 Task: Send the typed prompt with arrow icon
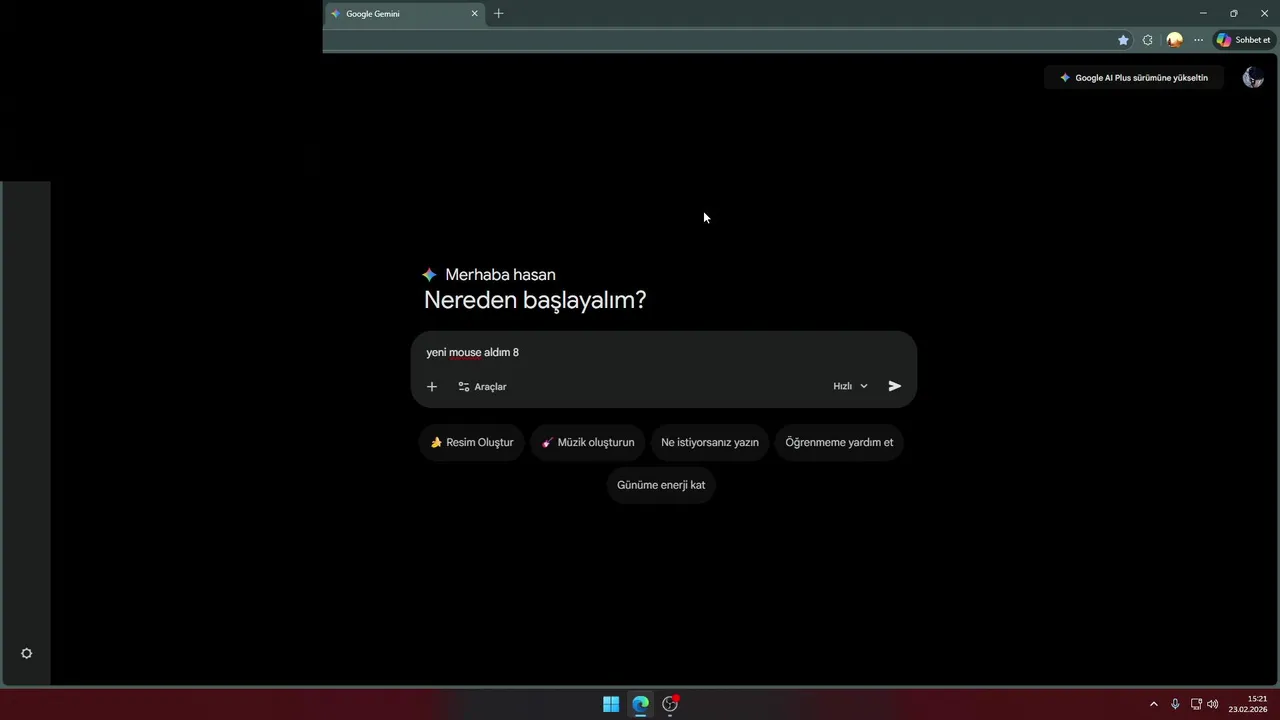point(895,386)
